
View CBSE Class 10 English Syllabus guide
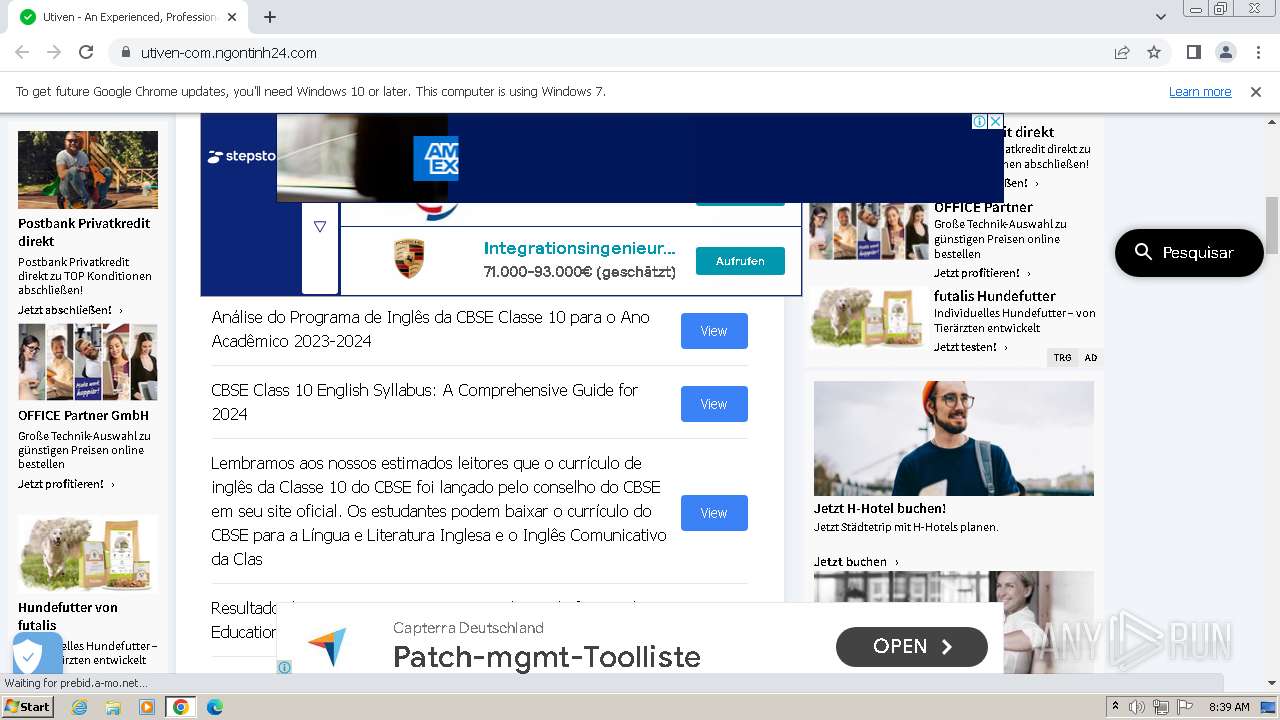coord(714,404)
